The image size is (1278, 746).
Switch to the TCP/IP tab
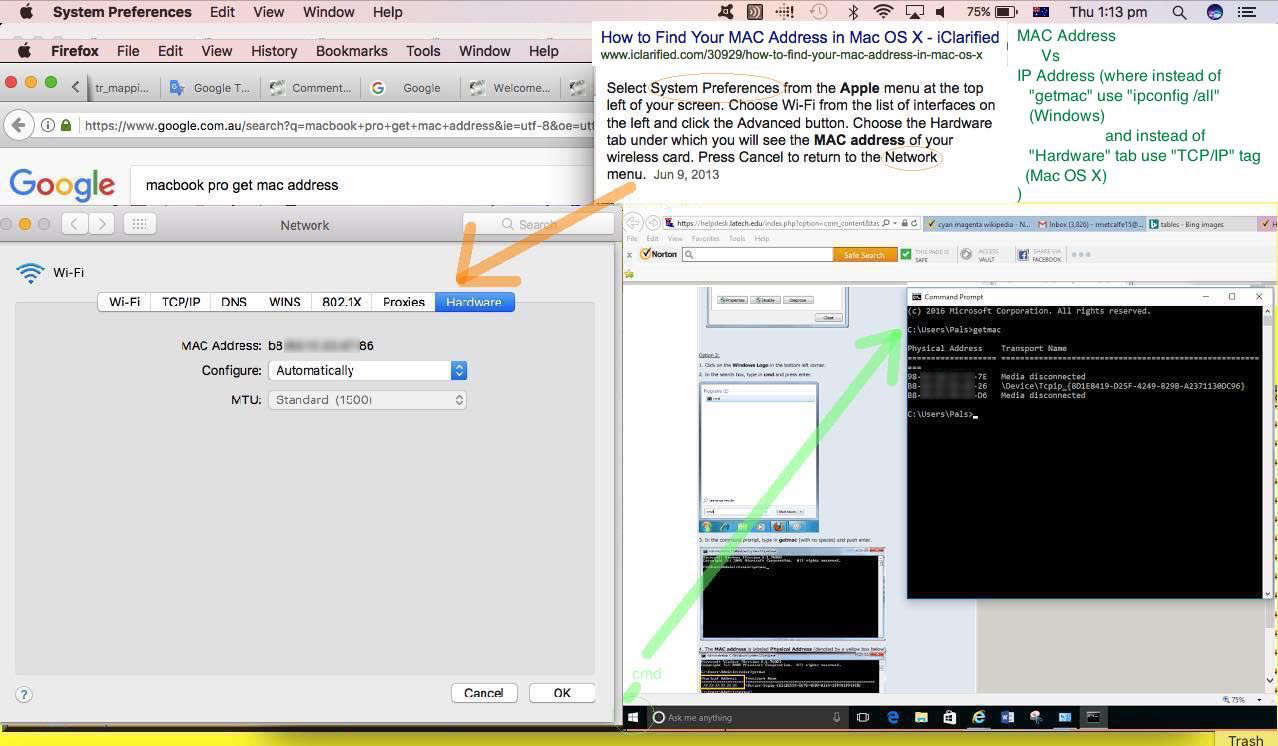point(181,302)
